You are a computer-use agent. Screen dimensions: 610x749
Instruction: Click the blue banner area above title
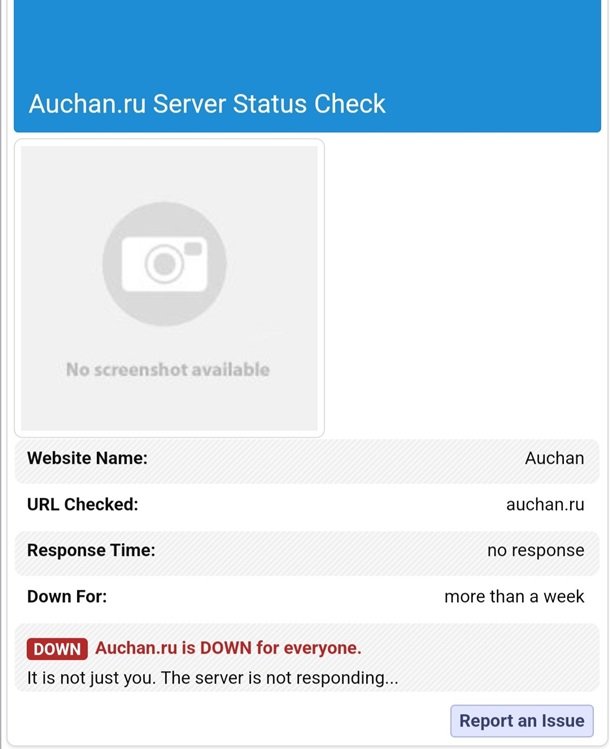click(307, 41)
